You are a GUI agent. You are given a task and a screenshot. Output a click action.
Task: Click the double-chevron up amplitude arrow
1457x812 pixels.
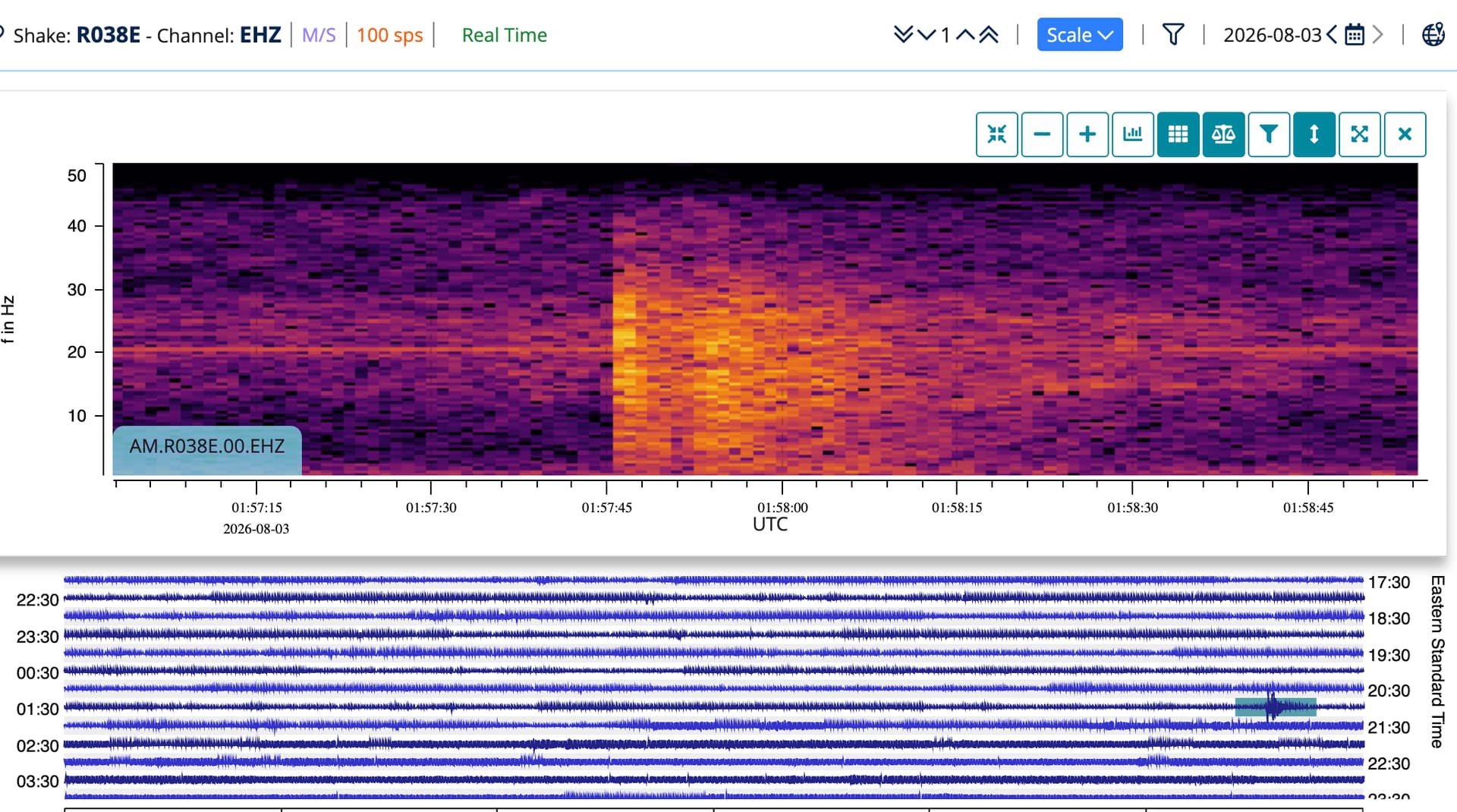point(989,35)
